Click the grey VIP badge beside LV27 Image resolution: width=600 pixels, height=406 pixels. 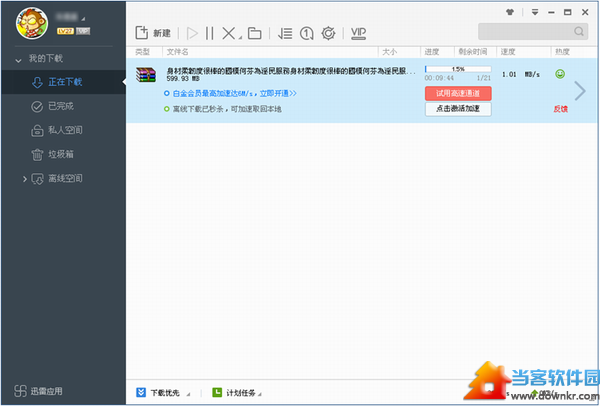point(83,31)
